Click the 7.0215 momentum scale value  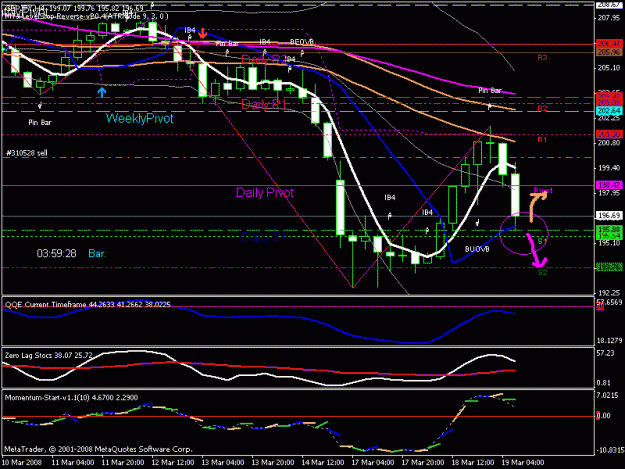click(x=608, y=395)
